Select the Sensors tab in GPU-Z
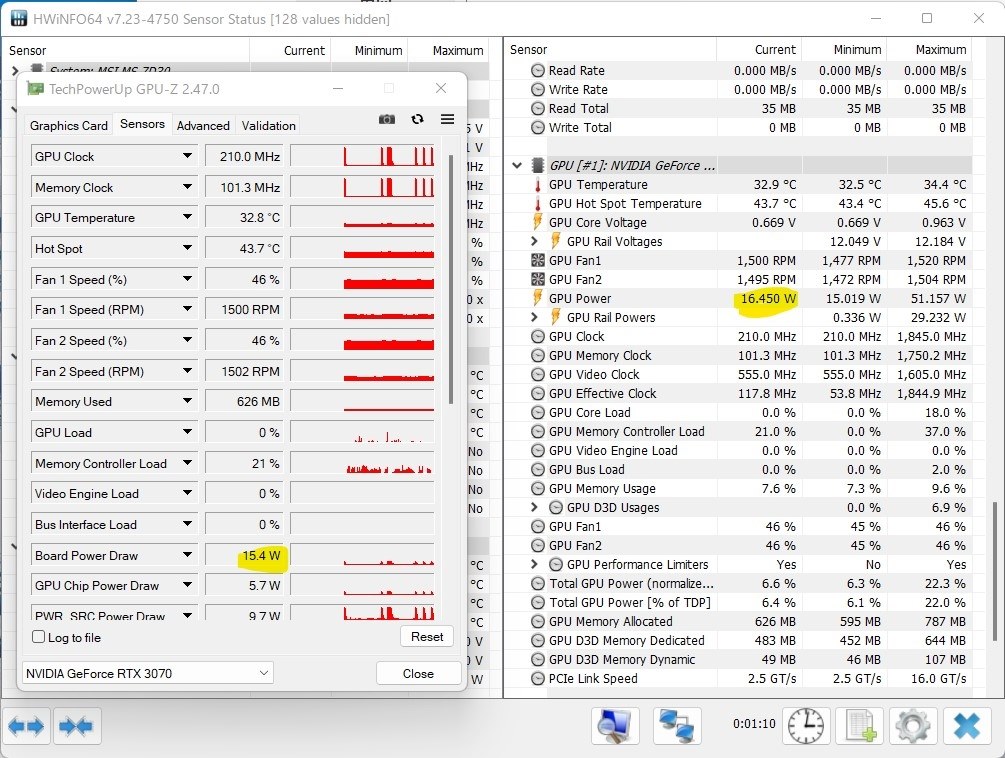 click(x=142, y=124)
